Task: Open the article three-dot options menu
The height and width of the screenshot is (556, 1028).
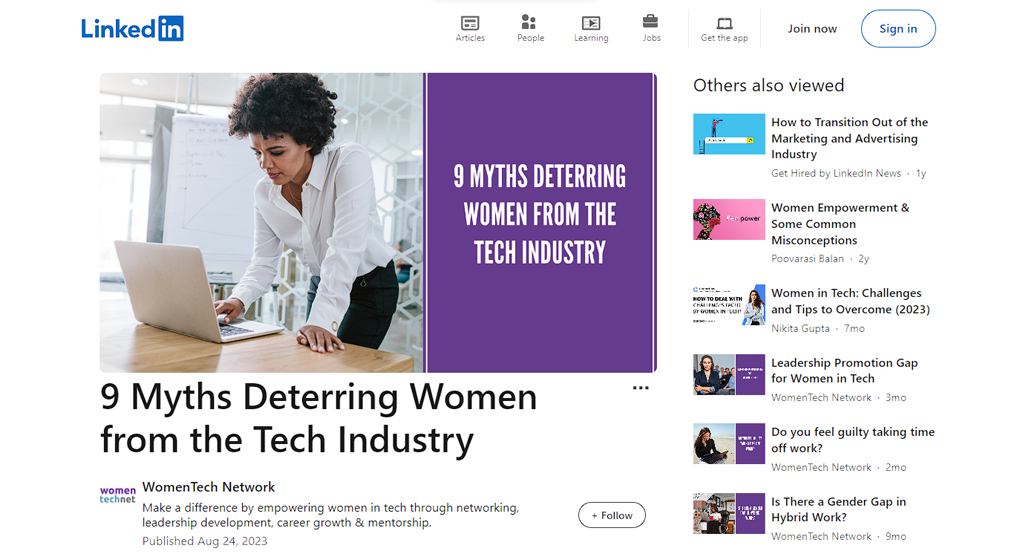Action: 641,388
